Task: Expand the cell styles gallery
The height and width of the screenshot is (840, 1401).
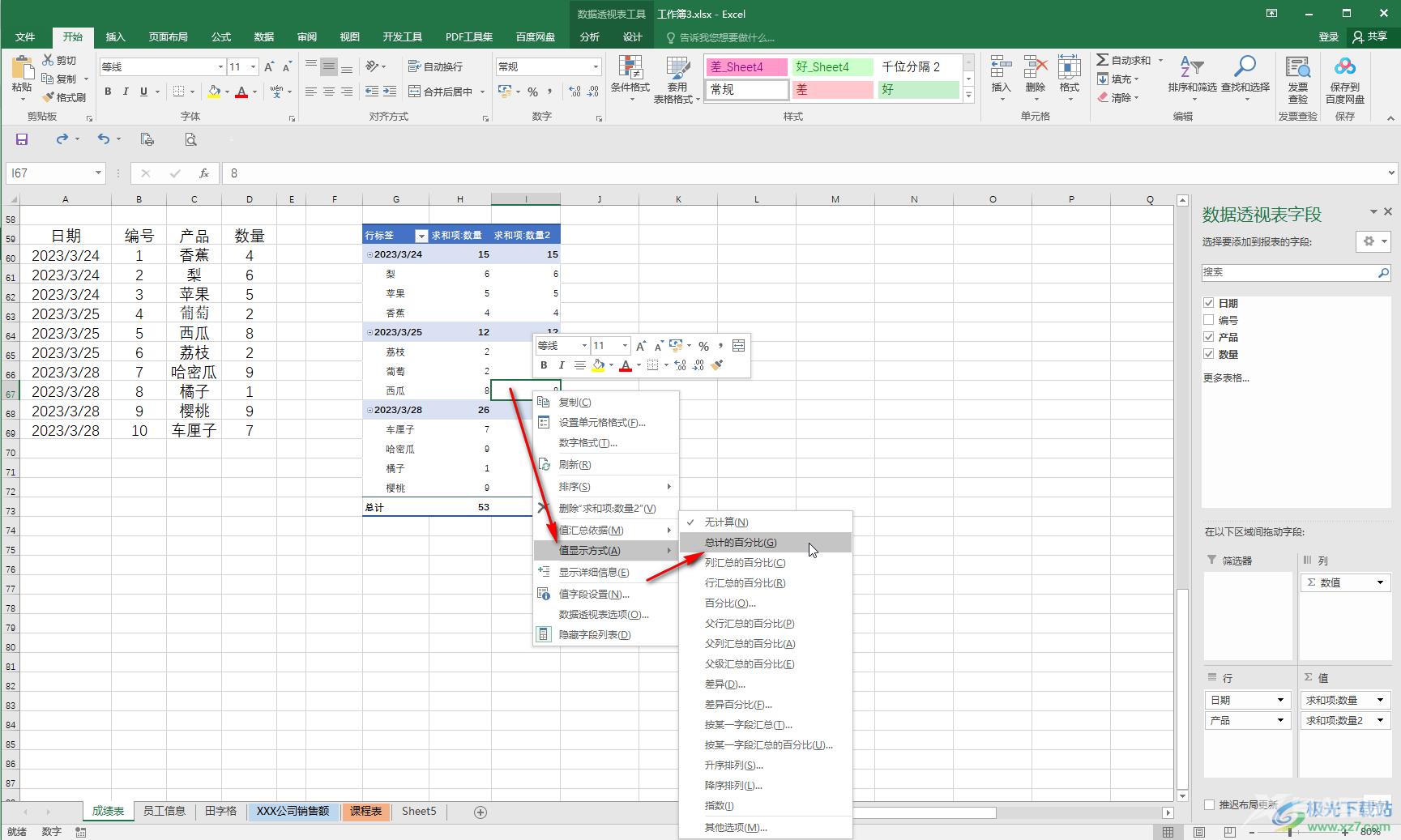Action: (968, 96)
